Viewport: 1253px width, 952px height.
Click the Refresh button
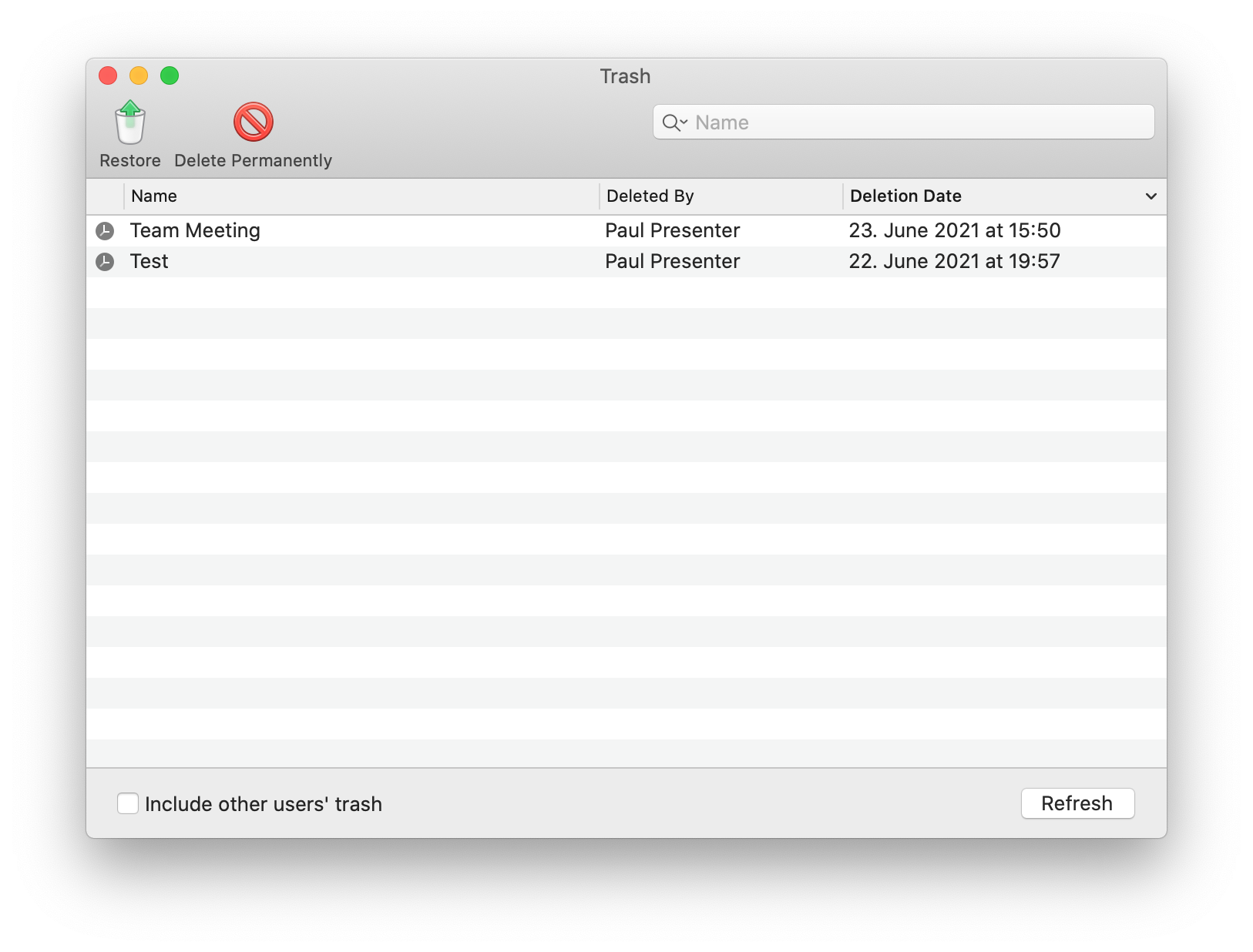point(1077,803)
